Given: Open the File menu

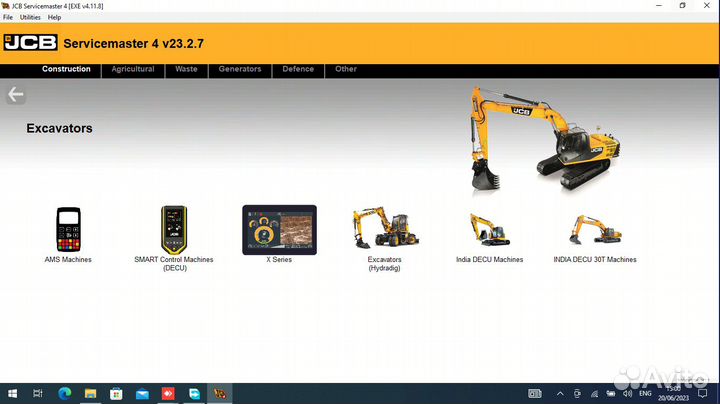Looking at the screenshot, I should tap(8, 17).
